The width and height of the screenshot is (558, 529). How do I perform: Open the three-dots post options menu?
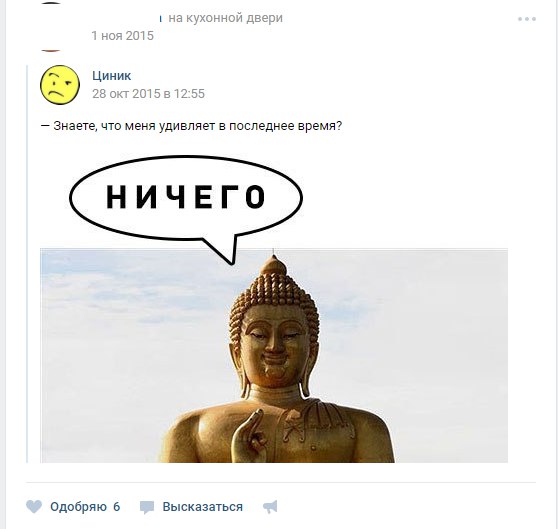point(527,19)
